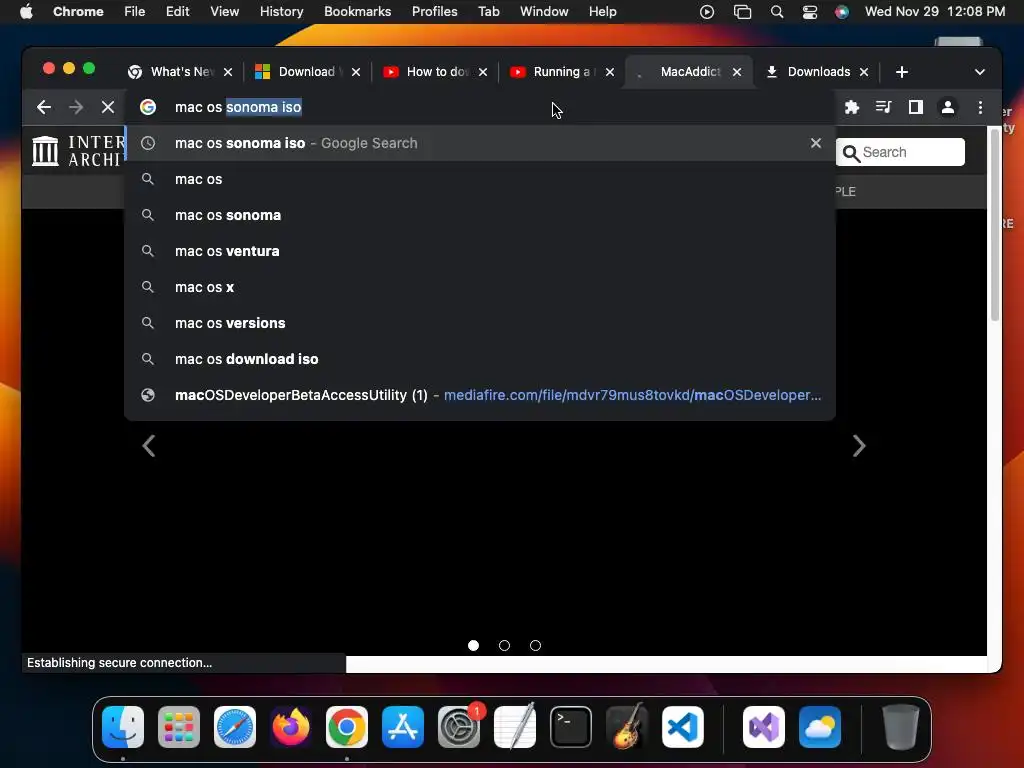Viewport: 1024px width, 768px height.
Task: Open the media control toolbar icon
Action: tap(884, 107)
